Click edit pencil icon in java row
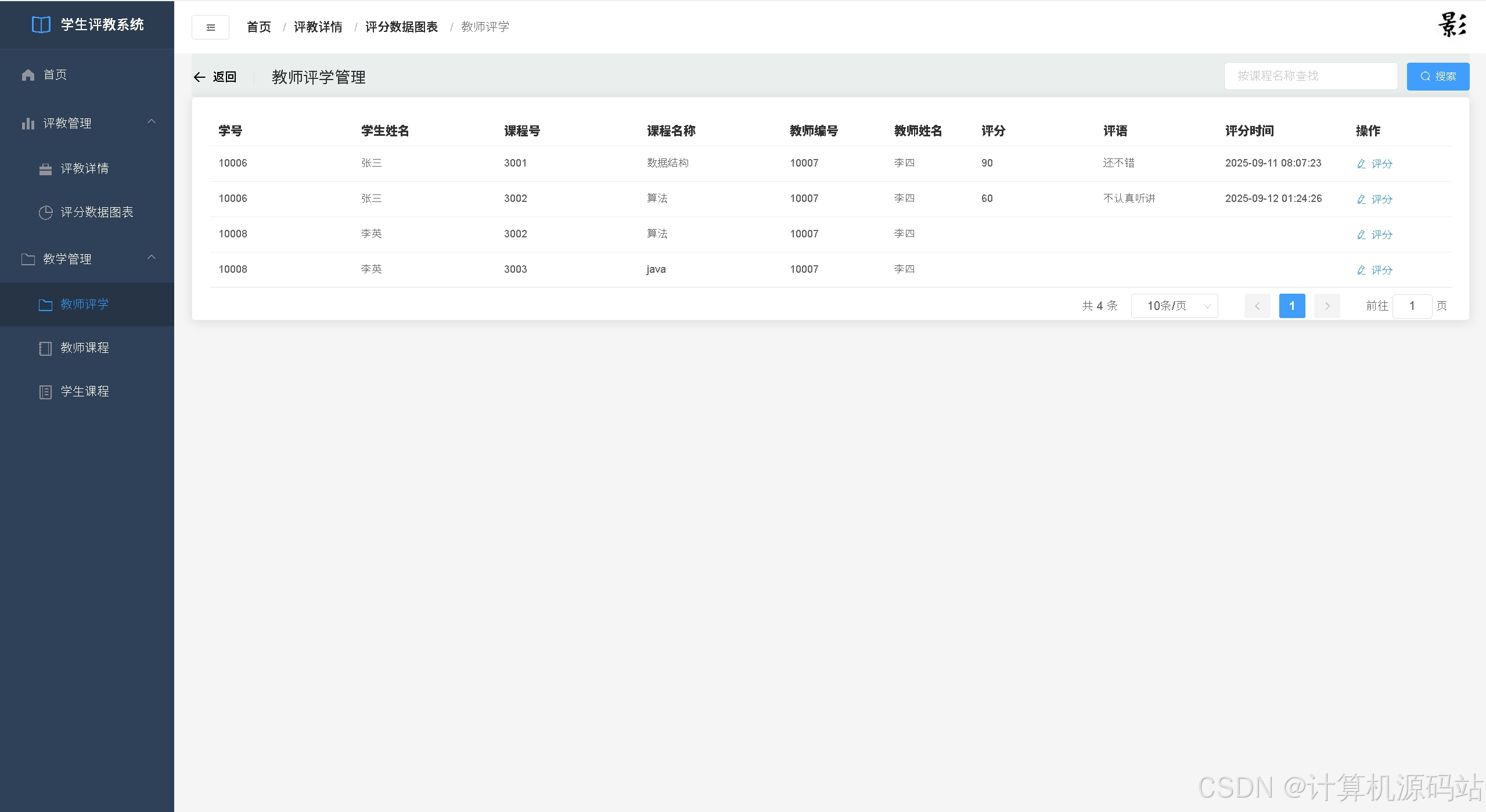 (1361, 270)
